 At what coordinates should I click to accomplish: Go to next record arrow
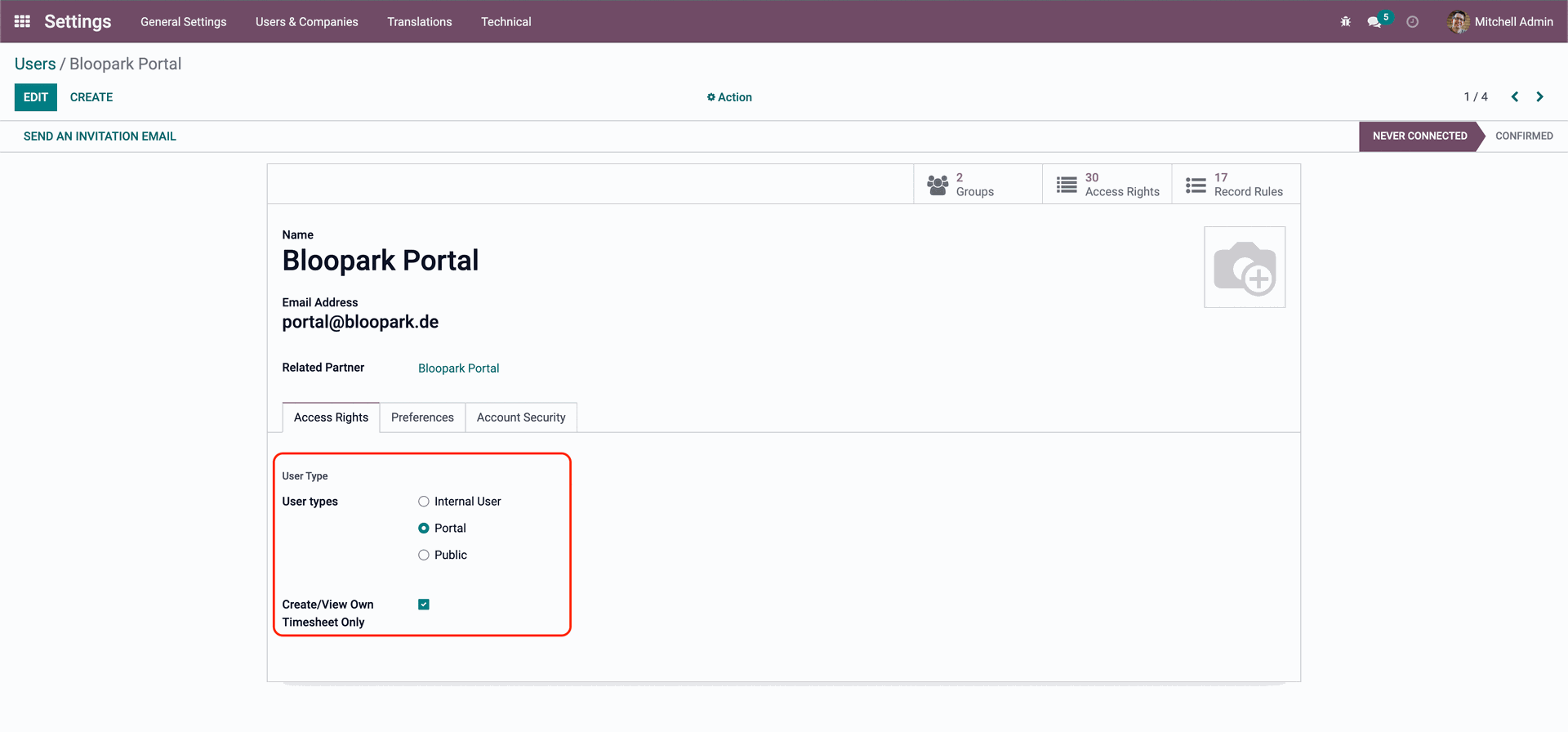click(1539, 96)
